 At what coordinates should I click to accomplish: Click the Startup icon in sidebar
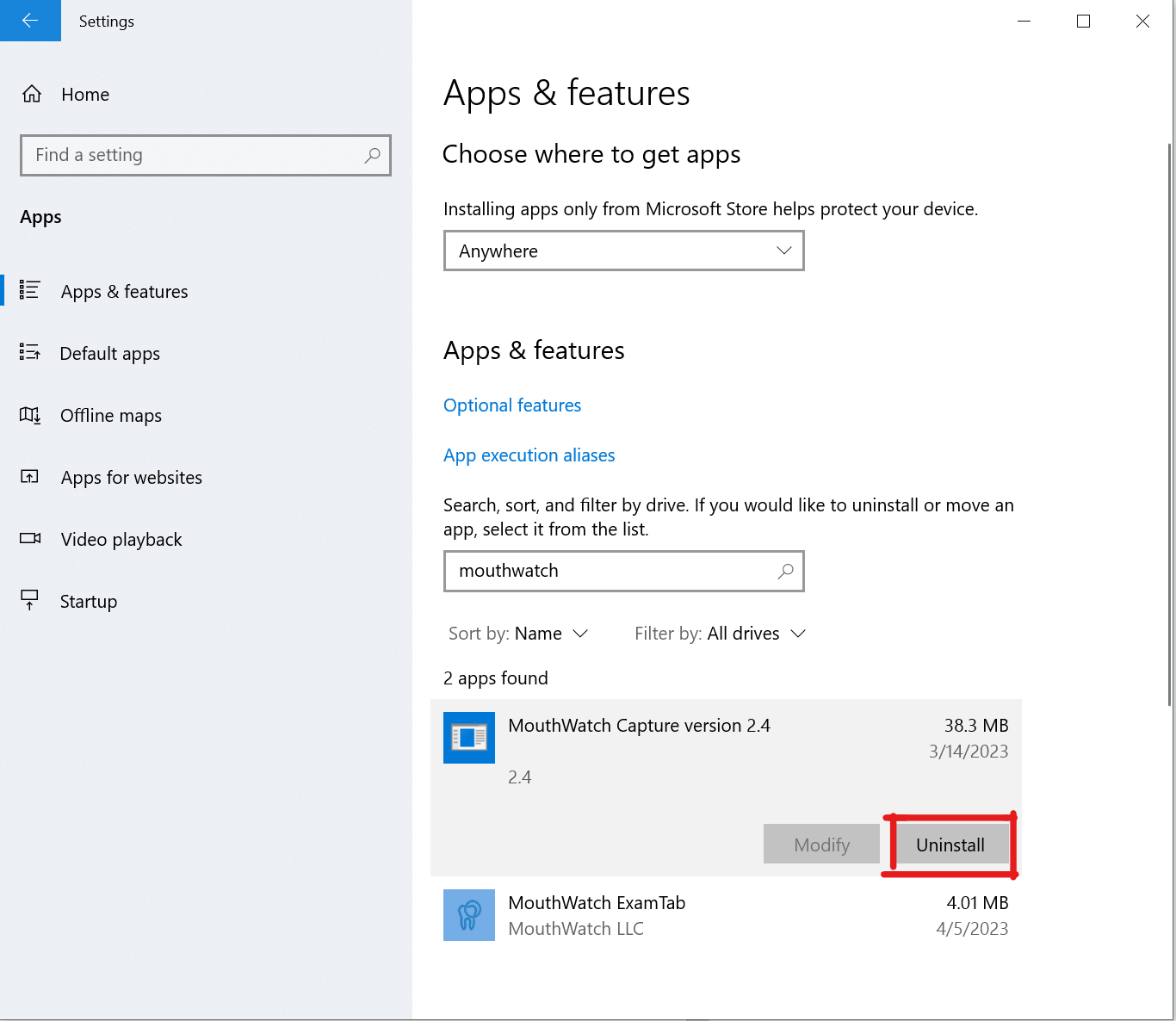[30, 600]
